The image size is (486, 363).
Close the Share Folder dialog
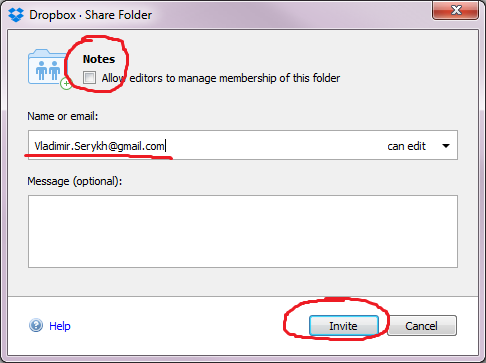pyautogui.click(x=456, y=10)
